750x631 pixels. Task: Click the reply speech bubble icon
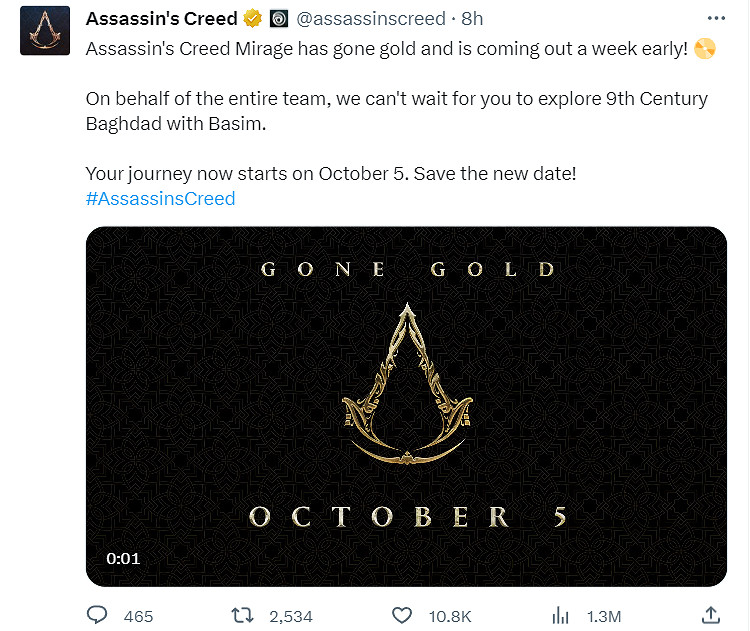coord(98,615)
